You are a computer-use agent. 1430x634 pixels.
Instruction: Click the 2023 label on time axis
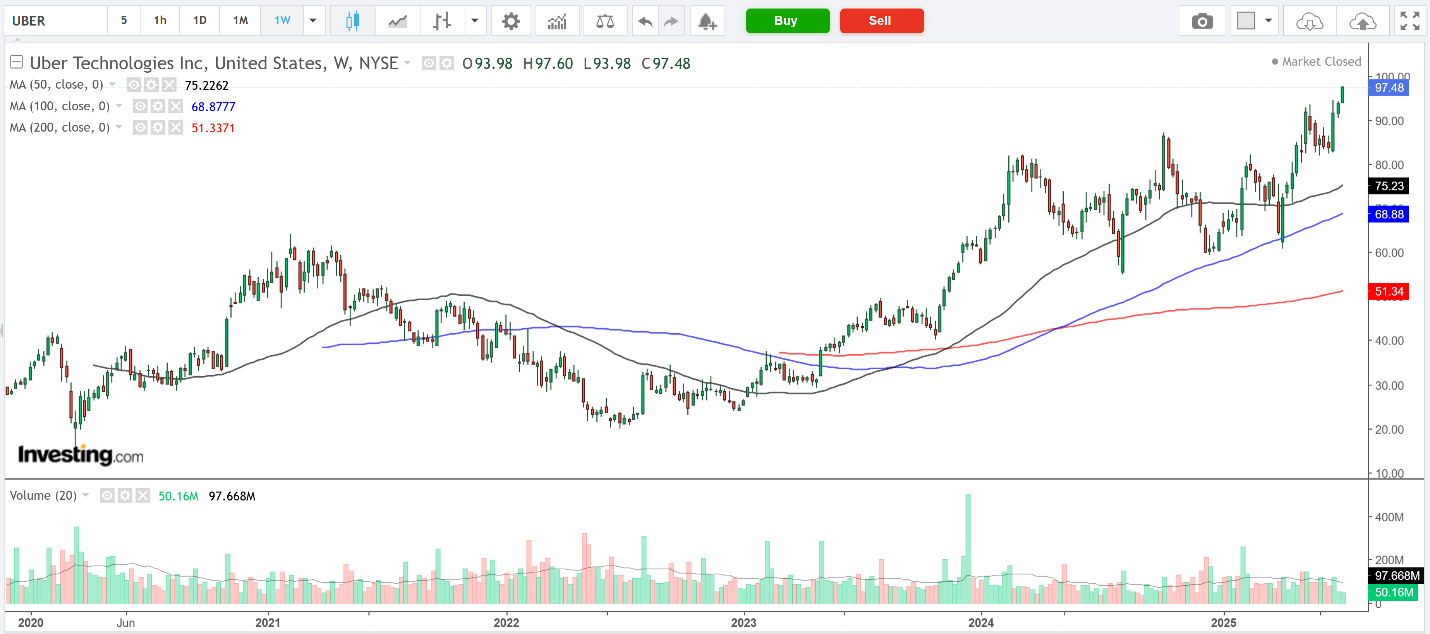pyautogui.click(x=743, y=621)
